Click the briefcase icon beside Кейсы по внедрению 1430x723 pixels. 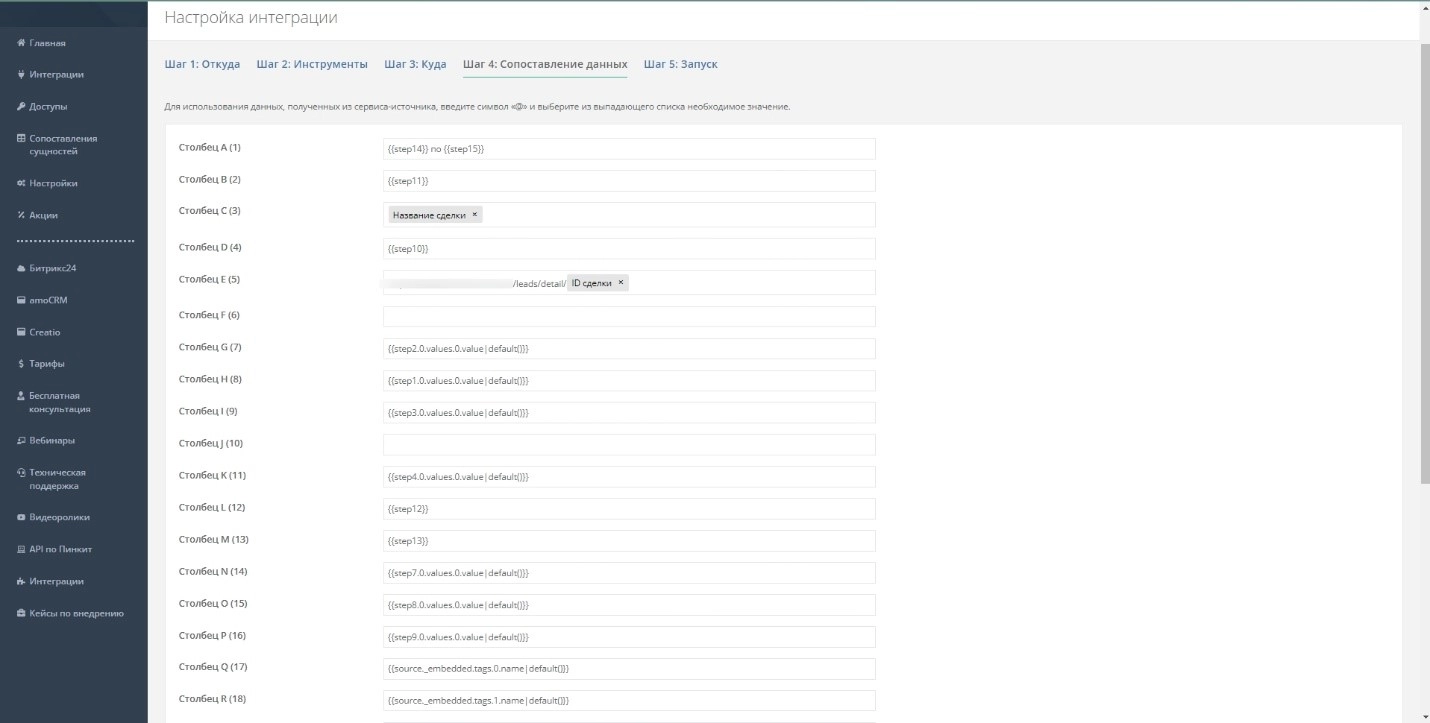tap(21, 613)
